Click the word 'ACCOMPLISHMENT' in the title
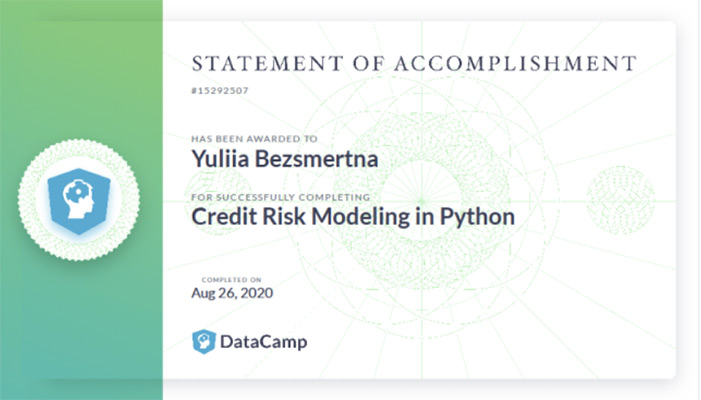The height and width of the screenshot is (400, 701). (515, 63)
